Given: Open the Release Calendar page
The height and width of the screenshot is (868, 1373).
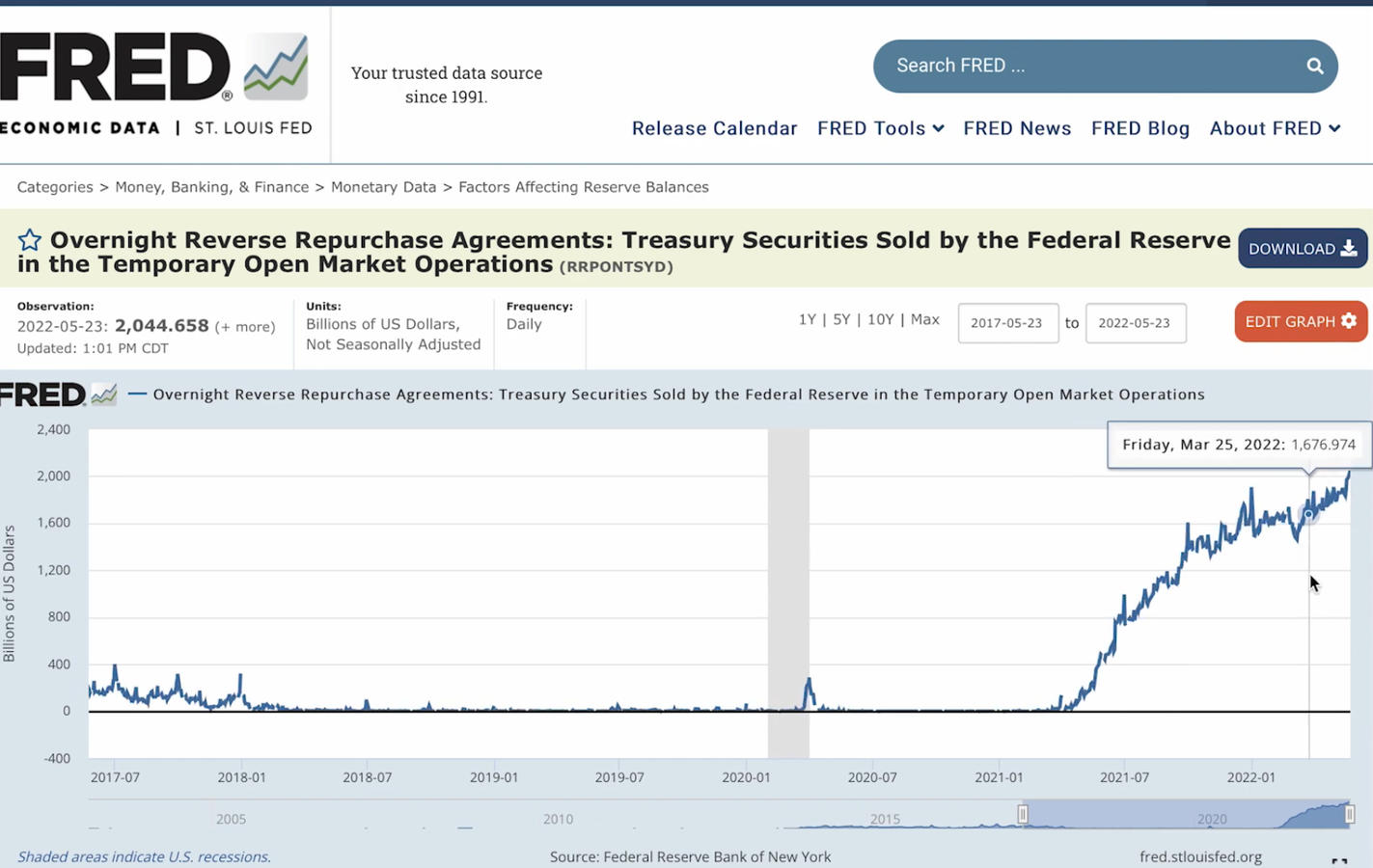Looking at the screenshot, I should click(714, 128).
